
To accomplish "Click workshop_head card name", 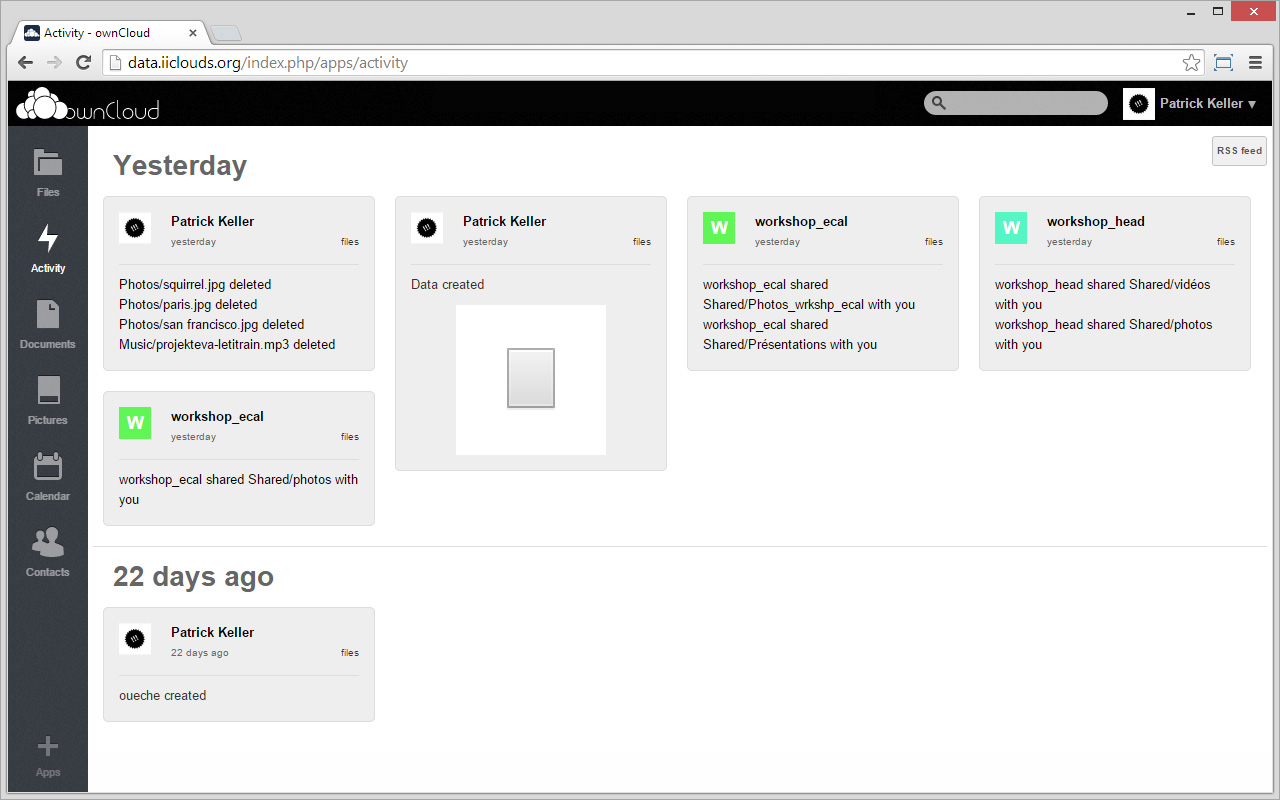I will pos(1096,222).
